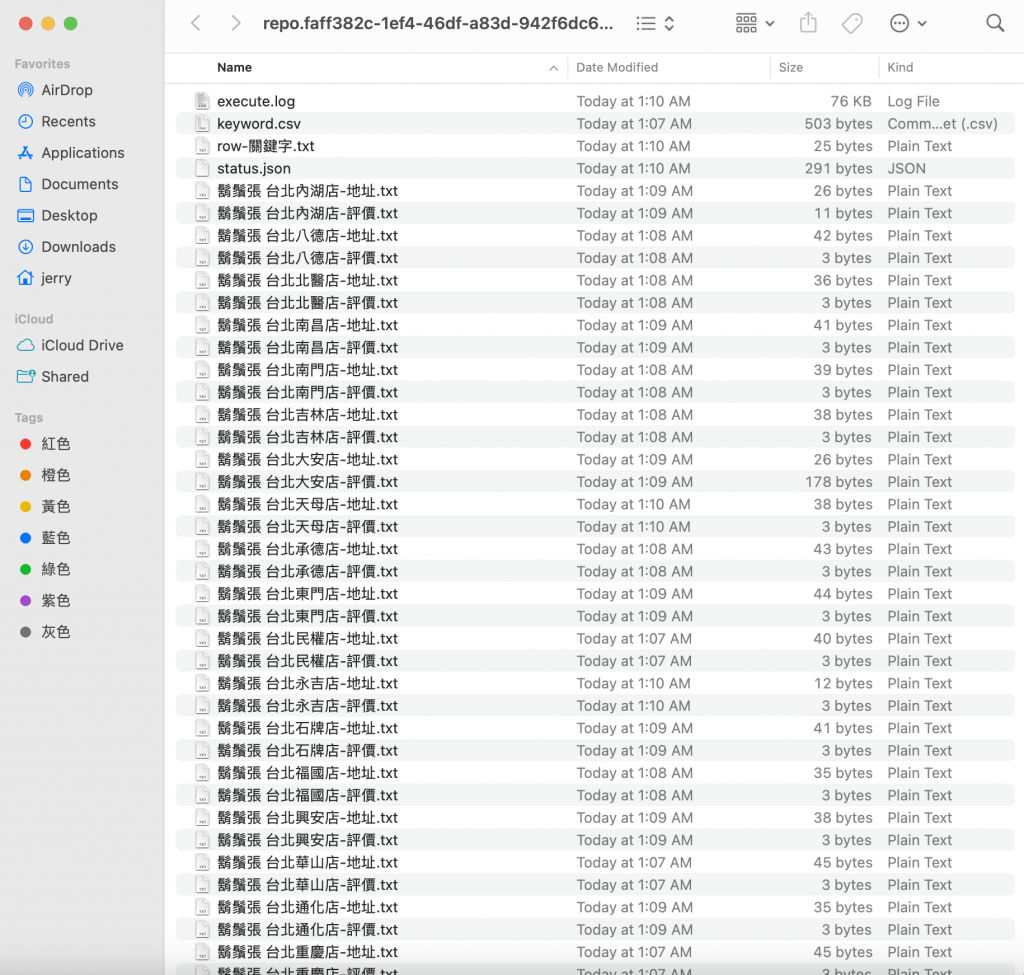The height and width of the screenshot is (975, 1024).
Task: Click the 178 bytes size cell
Action: click(x=839, y=482)
